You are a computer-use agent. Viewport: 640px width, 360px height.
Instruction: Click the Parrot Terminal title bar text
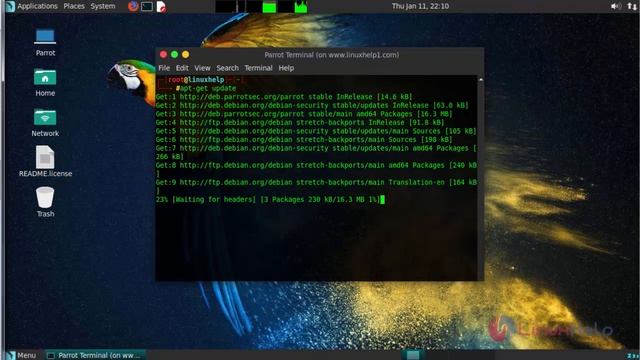click(331, 55)
